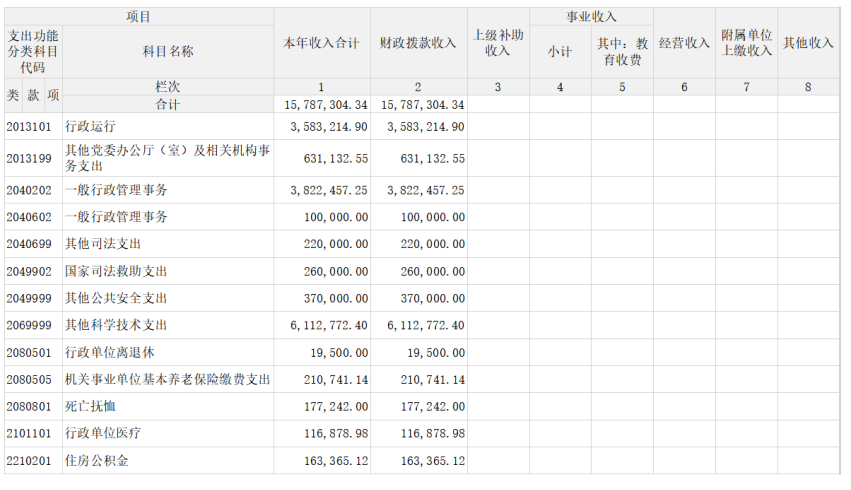Click the 事业收入 merged header
851x490 pixels.
[x=590, y=17]
